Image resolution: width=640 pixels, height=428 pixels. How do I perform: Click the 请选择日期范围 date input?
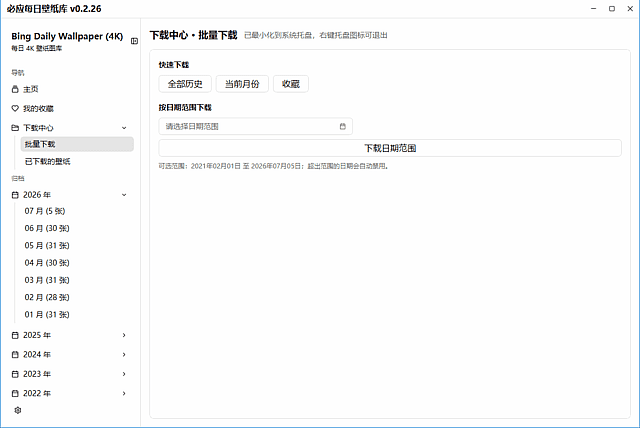click(256, 126)
